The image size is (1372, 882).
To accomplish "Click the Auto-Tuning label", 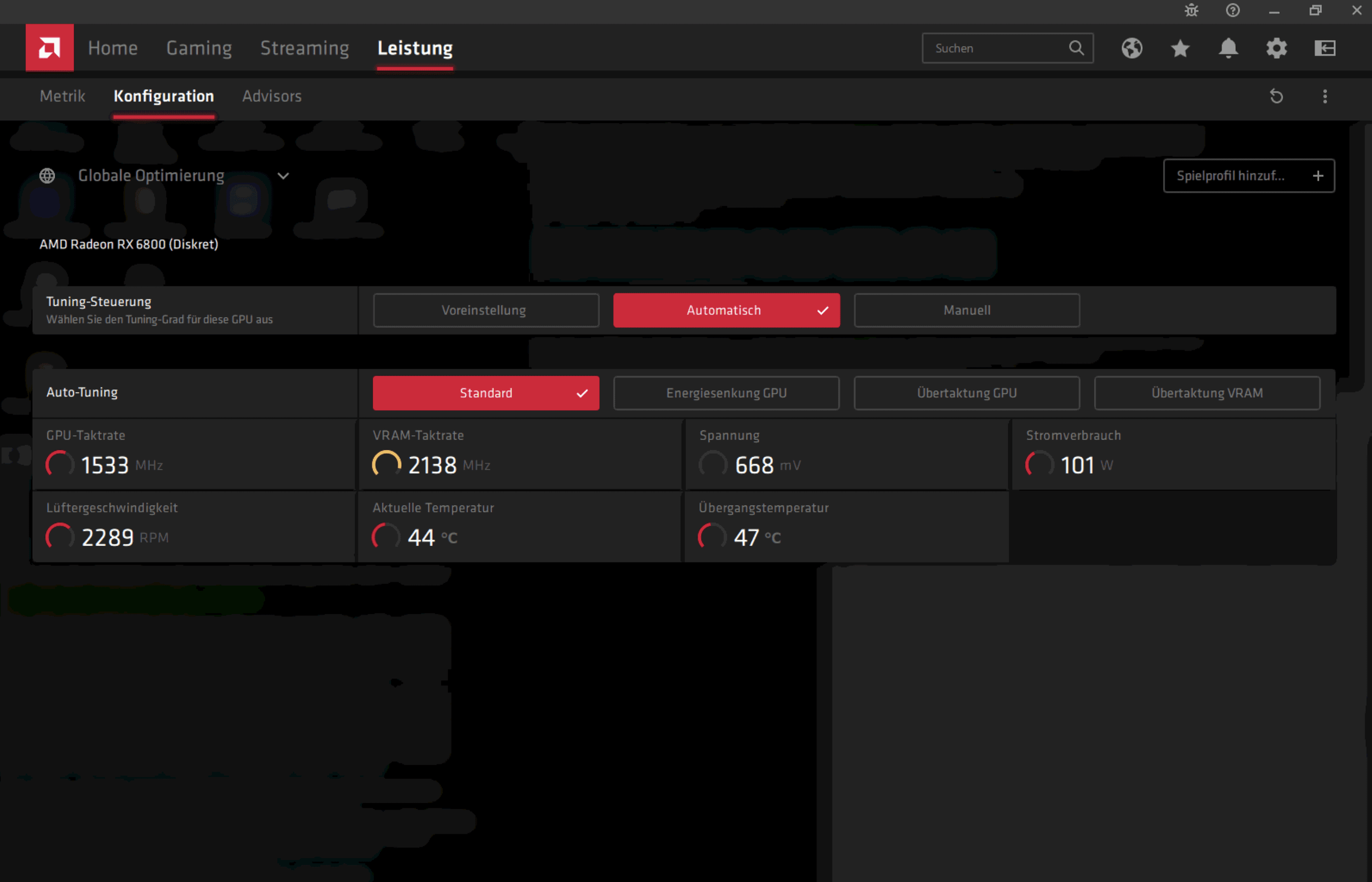I will [82, 392].
